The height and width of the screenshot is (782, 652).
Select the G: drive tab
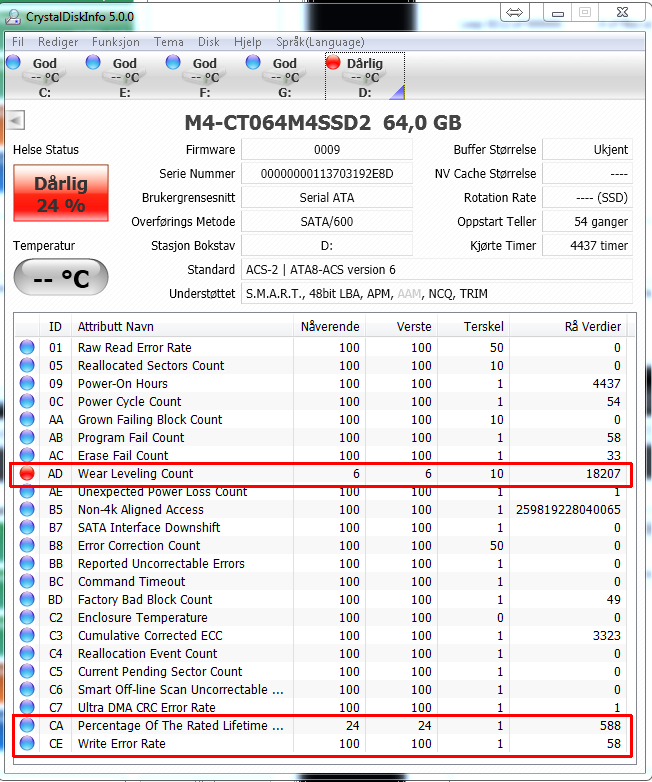284,76
